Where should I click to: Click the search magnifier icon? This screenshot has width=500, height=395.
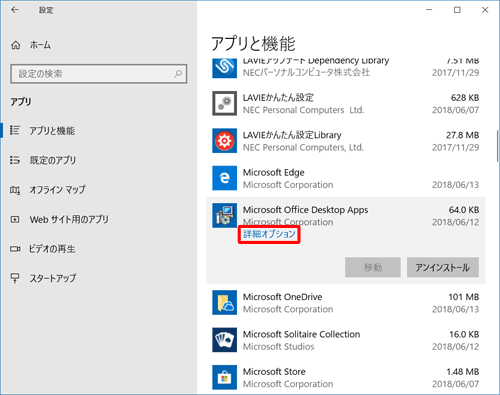click(x=178, y=74)
